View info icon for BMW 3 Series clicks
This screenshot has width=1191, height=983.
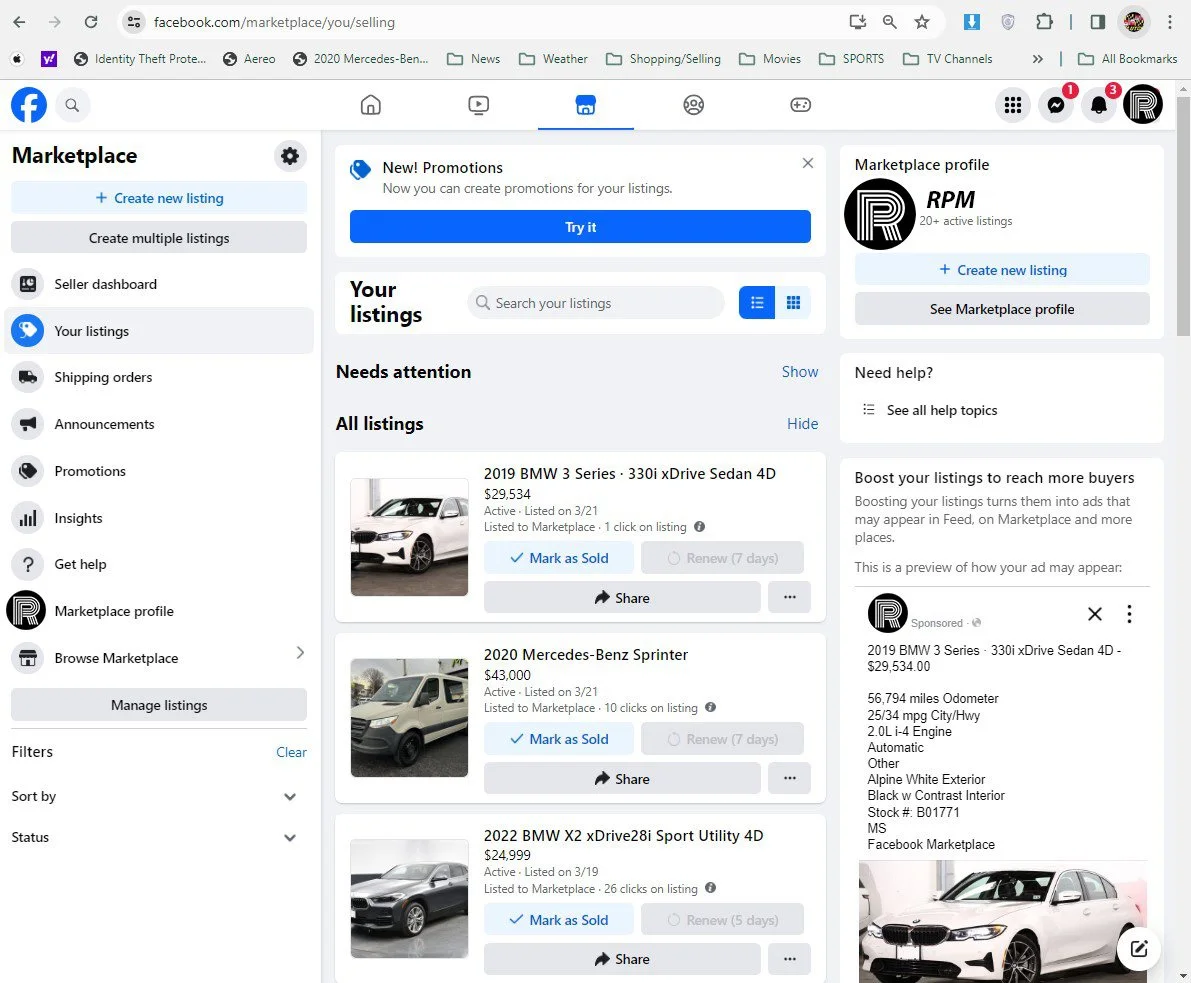click(x=700, y=526)
